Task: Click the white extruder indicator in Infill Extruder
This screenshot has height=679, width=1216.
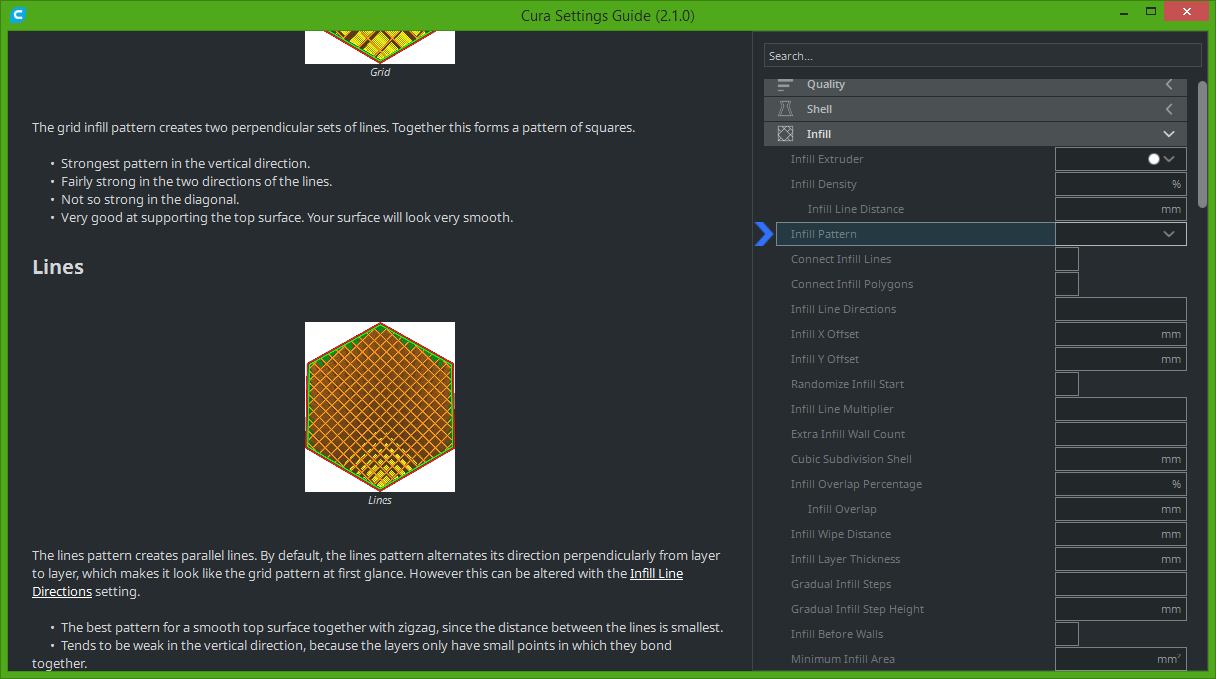Action: click(1152, 158)
